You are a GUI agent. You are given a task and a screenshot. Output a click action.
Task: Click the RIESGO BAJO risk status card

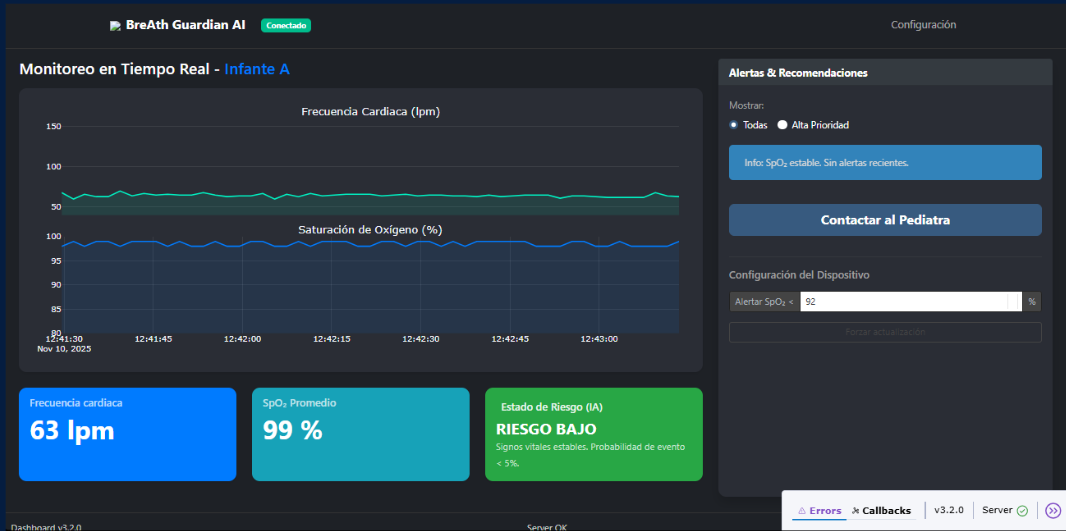(594, 434)
